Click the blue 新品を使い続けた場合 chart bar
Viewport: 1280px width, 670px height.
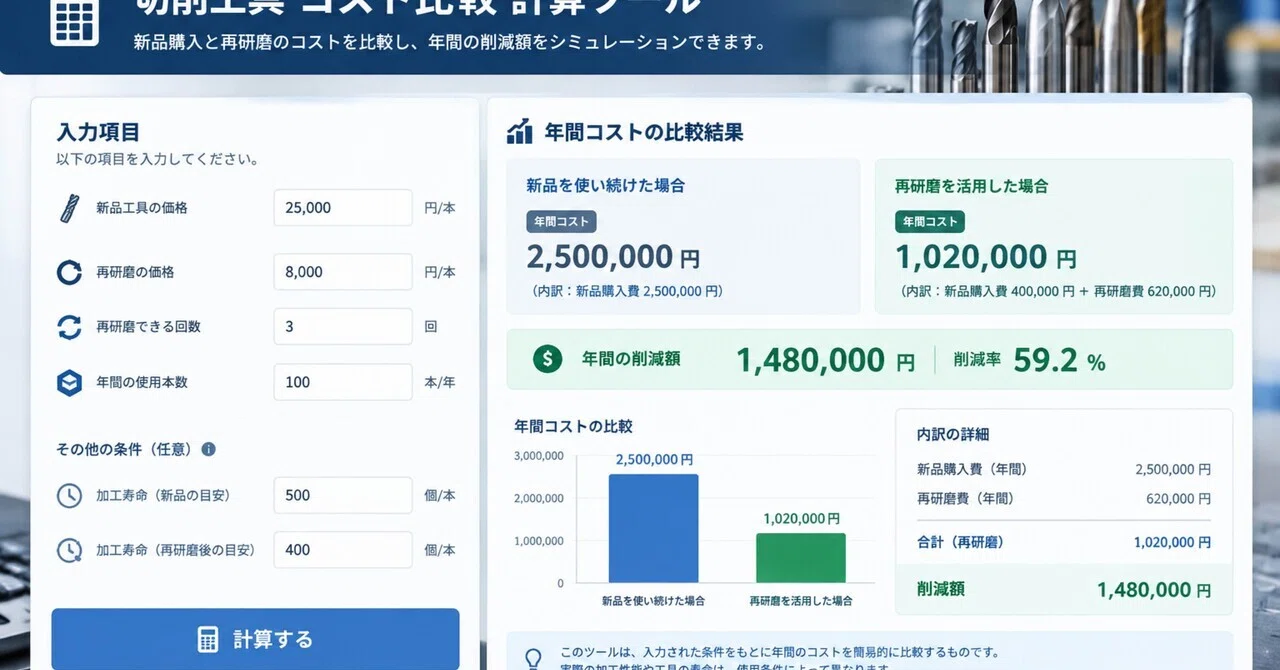click(x=653, y=528)
